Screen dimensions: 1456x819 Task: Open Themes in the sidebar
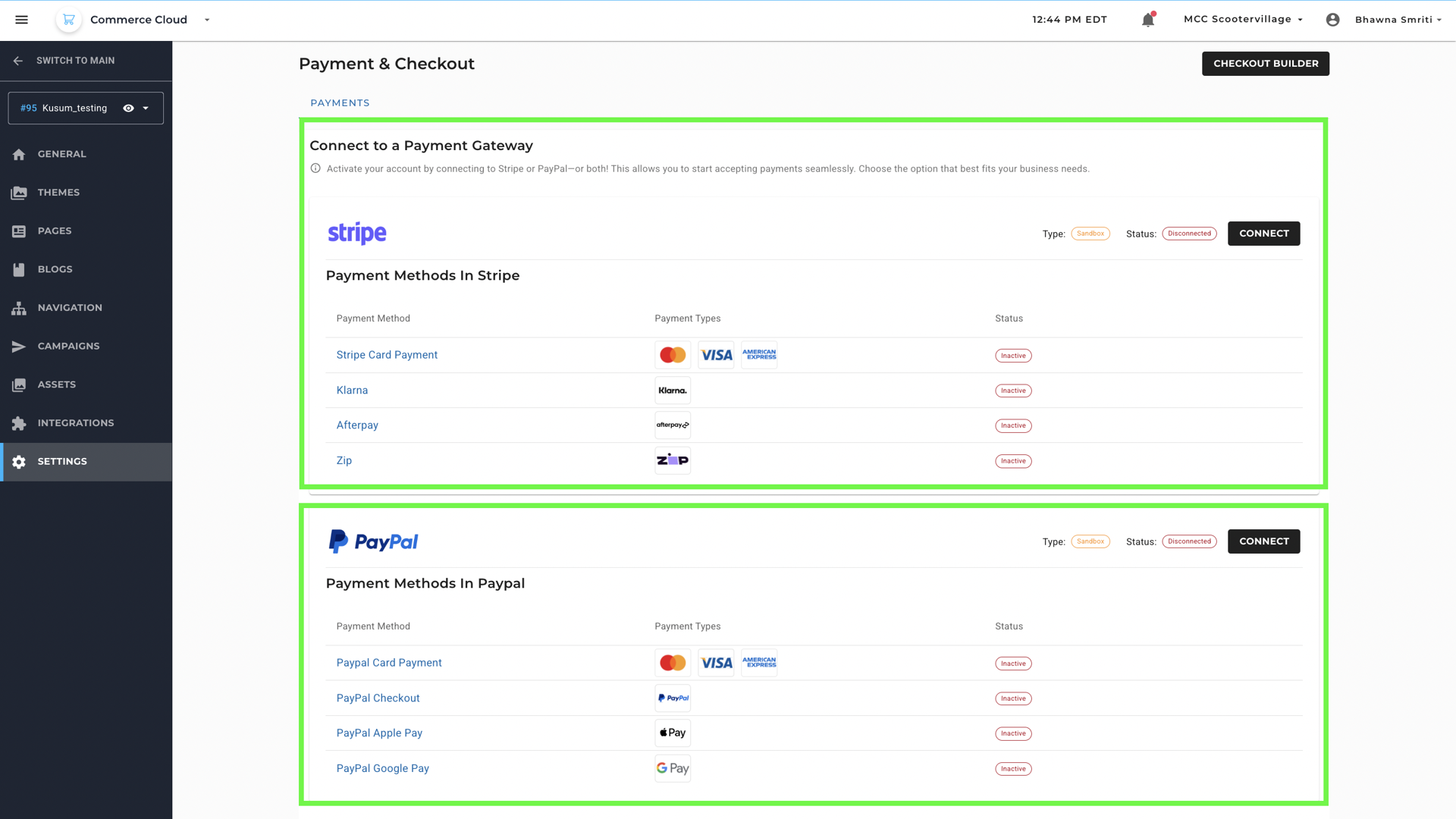click(x=58, y=193)
